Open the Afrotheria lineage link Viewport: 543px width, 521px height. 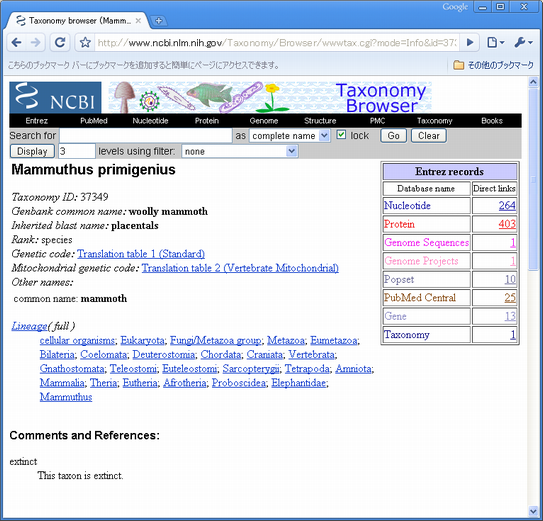point(185,383)
